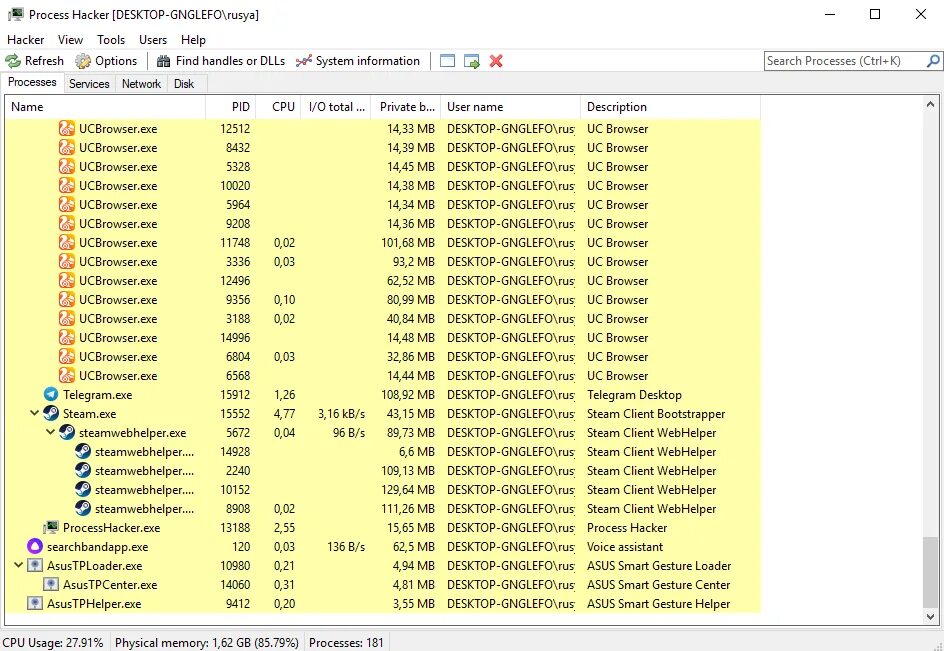Click the searchbandapp.exe purple icon
This screenshot has height=651, width=944.
pyautogui.click(x=35, y=546)
